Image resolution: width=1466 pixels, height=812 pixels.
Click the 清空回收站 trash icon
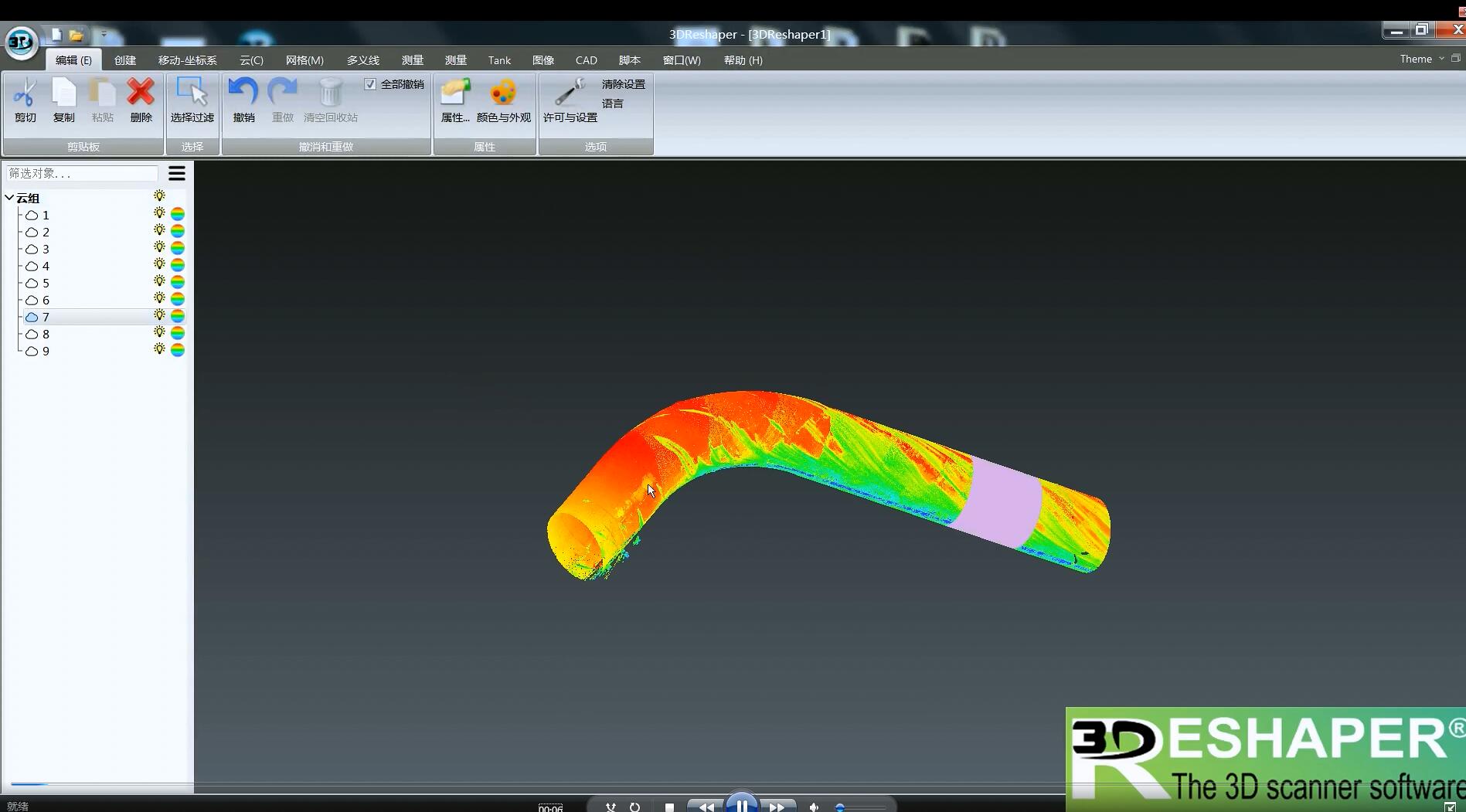(331, 100)
